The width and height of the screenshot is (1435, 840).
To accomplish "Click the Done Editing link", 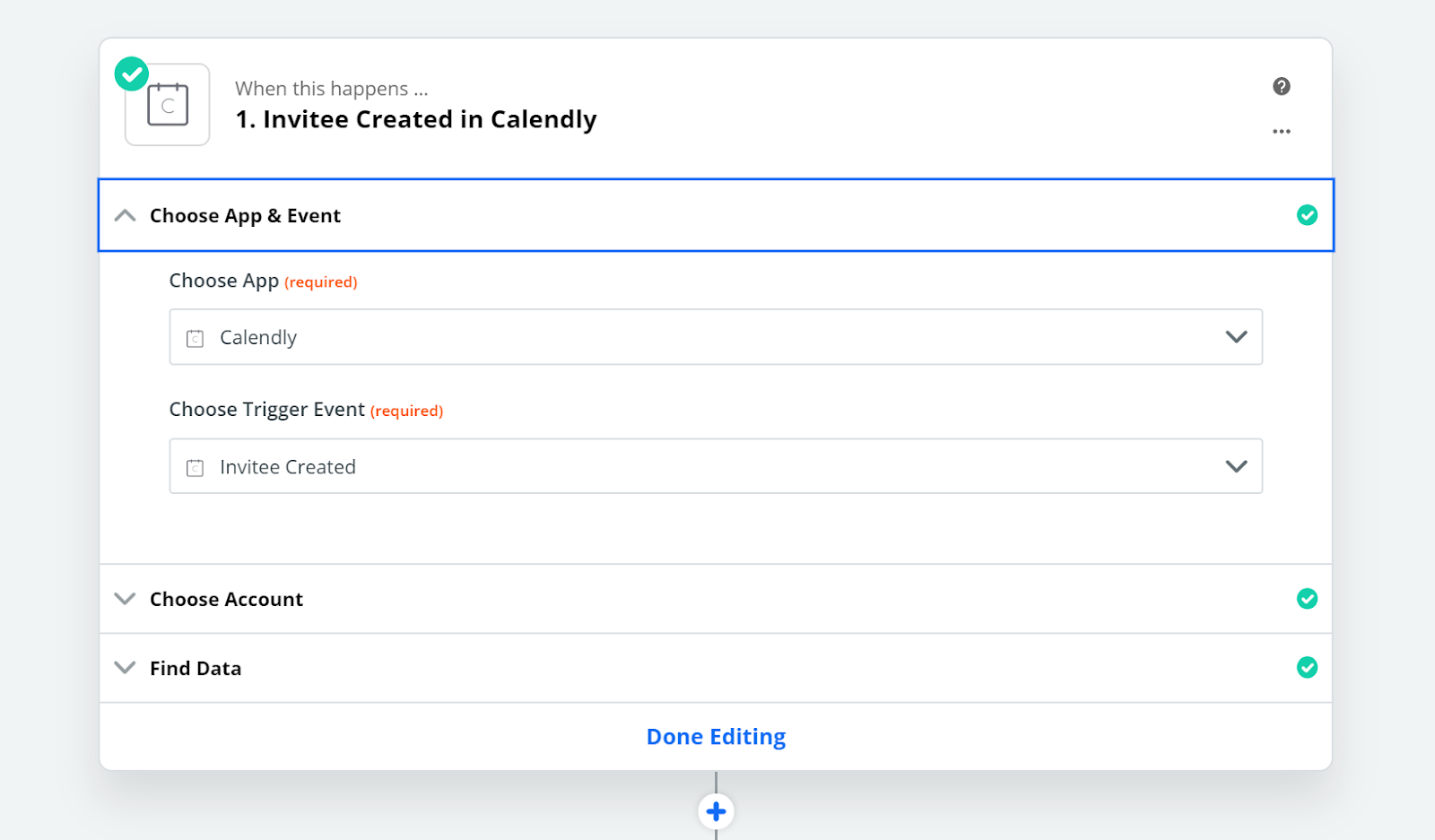I will [716, 737].
